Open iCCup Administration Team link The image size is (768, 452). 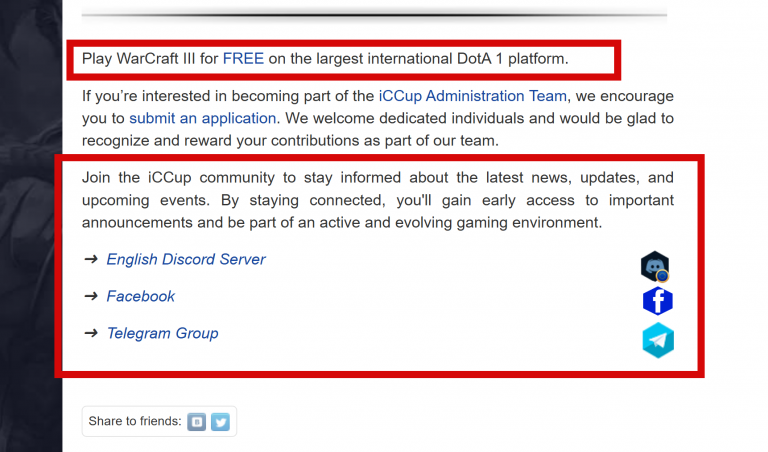pyautogui.click(x=473, y=96)
